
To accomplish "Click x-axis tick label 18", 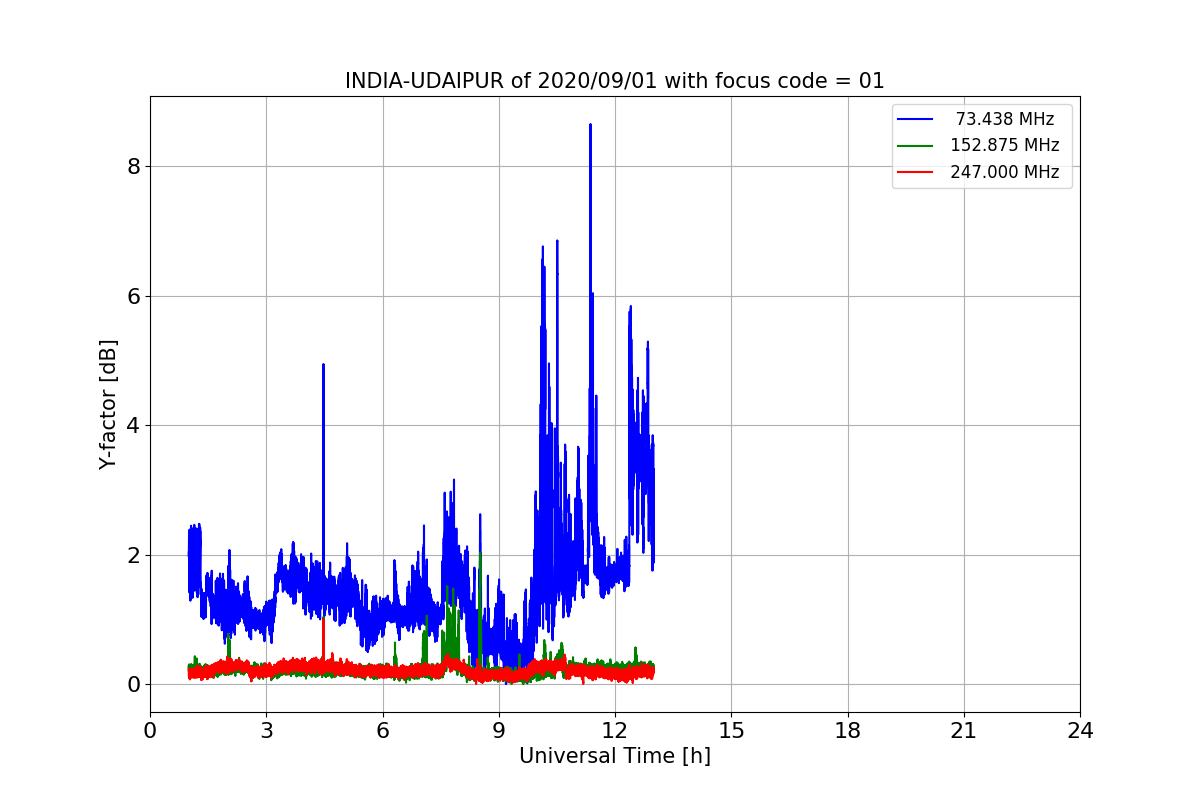I will 847,731.
